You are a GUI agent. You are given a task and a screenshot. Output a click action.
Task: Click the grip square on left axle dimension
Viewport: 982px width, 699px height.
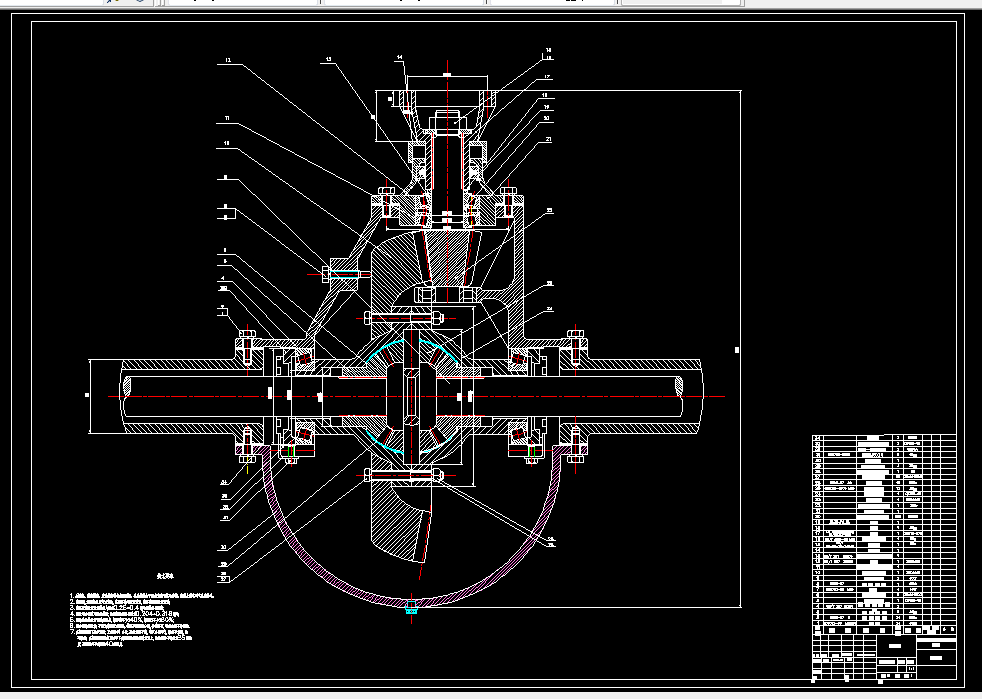pyautogui.click(x=87, y=395)
